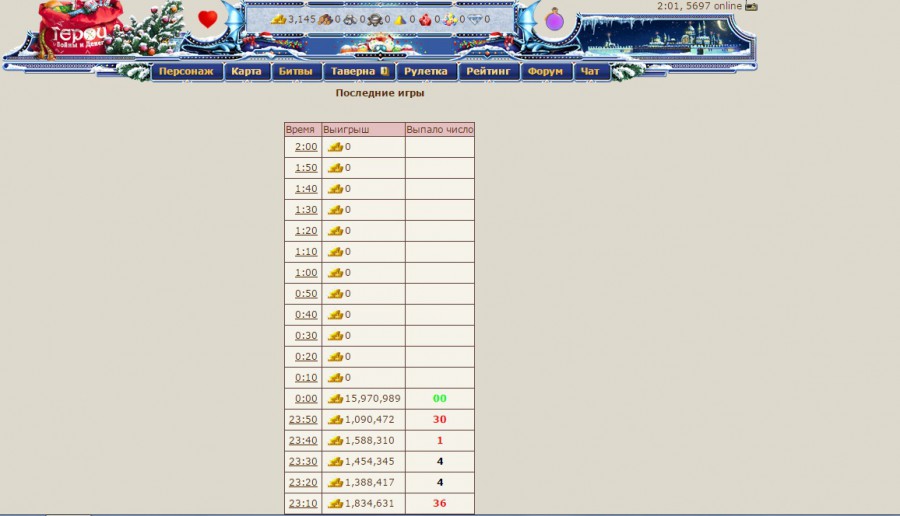Open the 2:00 game time link
This screenshot has width=900, height=516.
pos(305,147)
